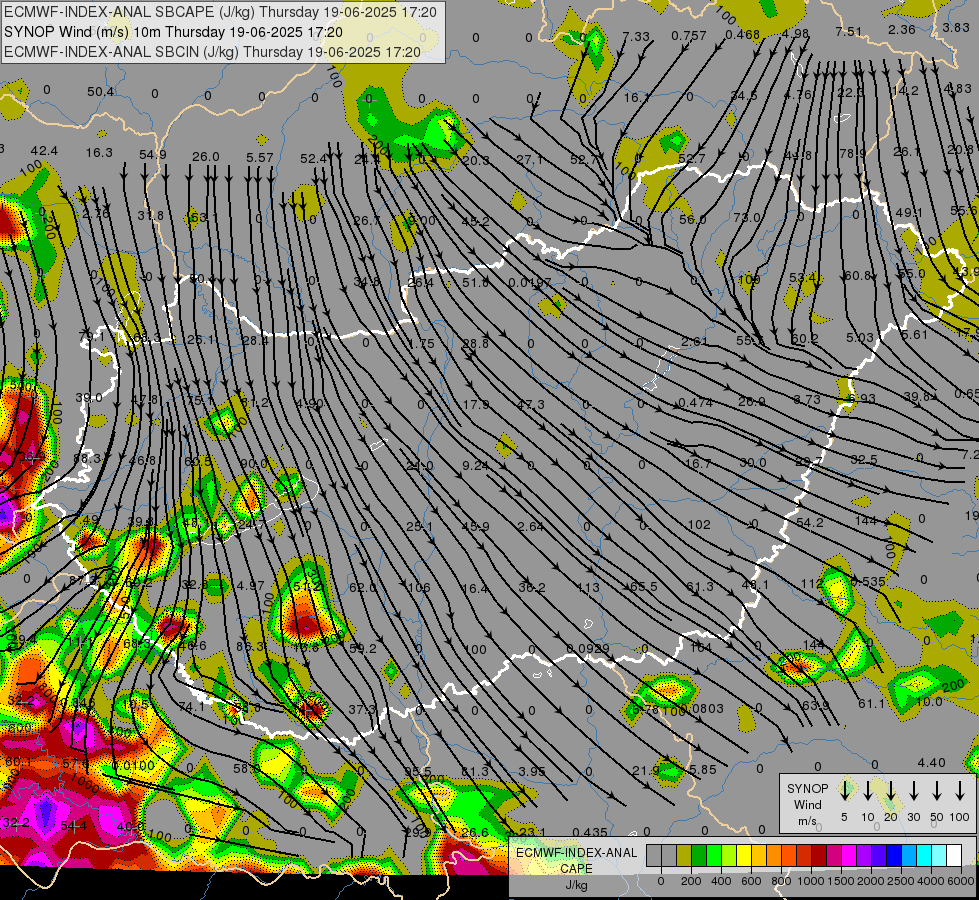Screen dimensions: 979x900
Task: Click the 2500 legend tick label
Action: (x=900, y=881)
